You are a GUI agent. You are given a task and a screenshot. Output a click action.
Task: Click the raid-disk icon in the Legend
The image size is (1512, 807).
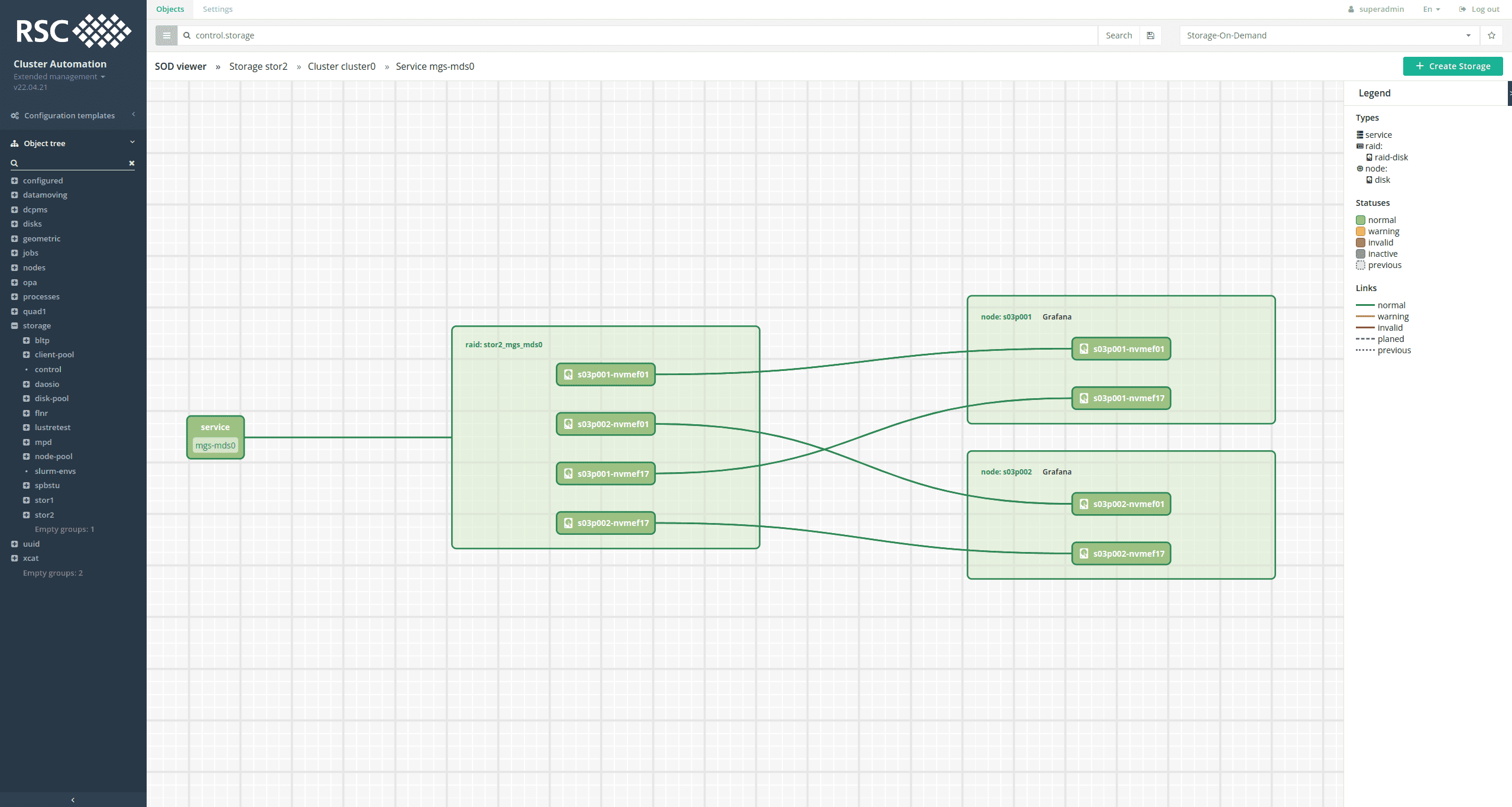click(1369, 157)
